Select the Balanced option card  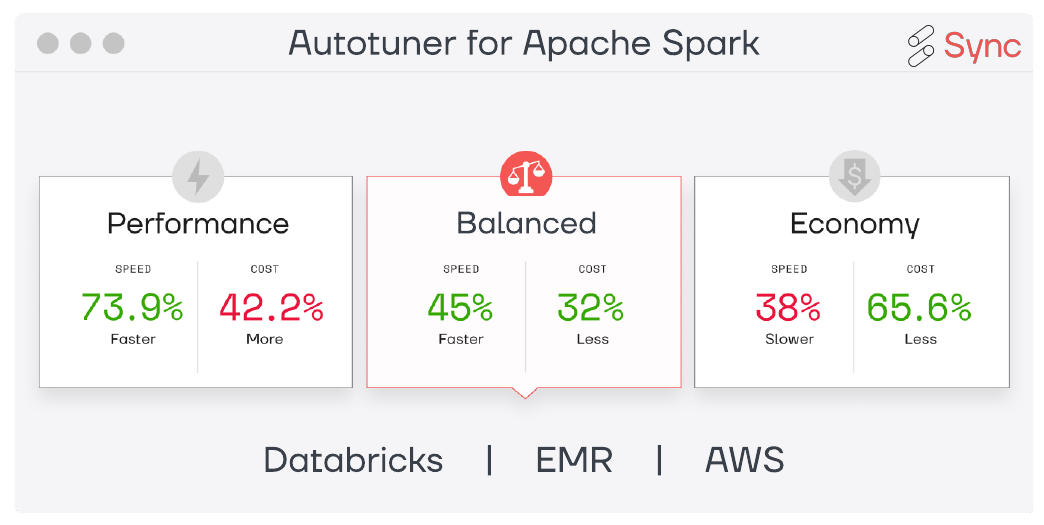[524, 281]
